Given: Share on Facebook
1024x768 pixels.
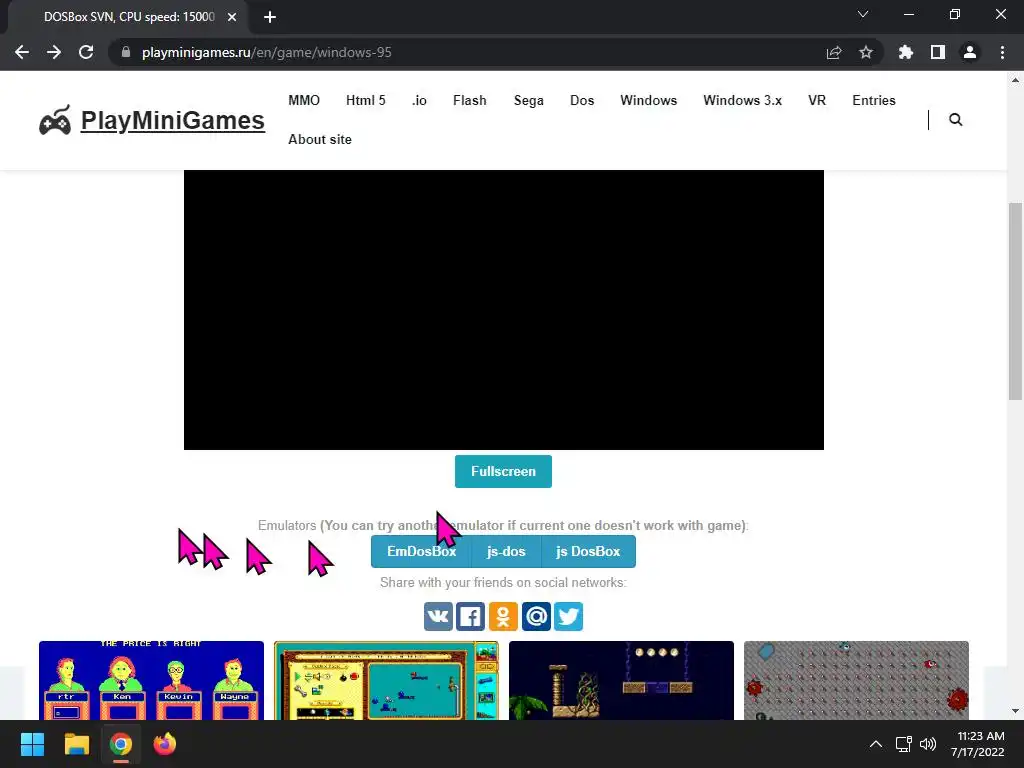Looking at the screenshot, I should click(470, 616).
